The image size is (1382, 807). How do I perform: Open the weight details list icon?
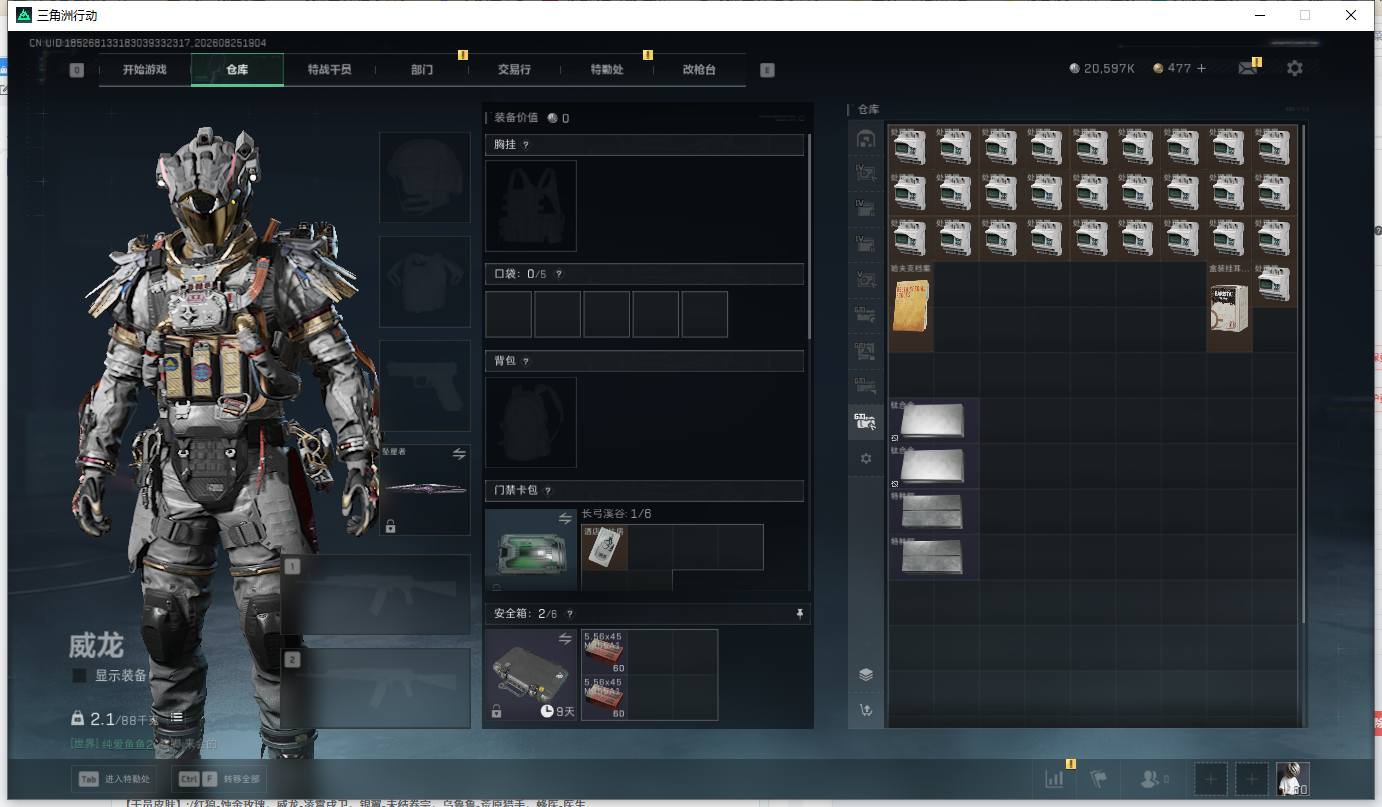[x=176, y=717]
